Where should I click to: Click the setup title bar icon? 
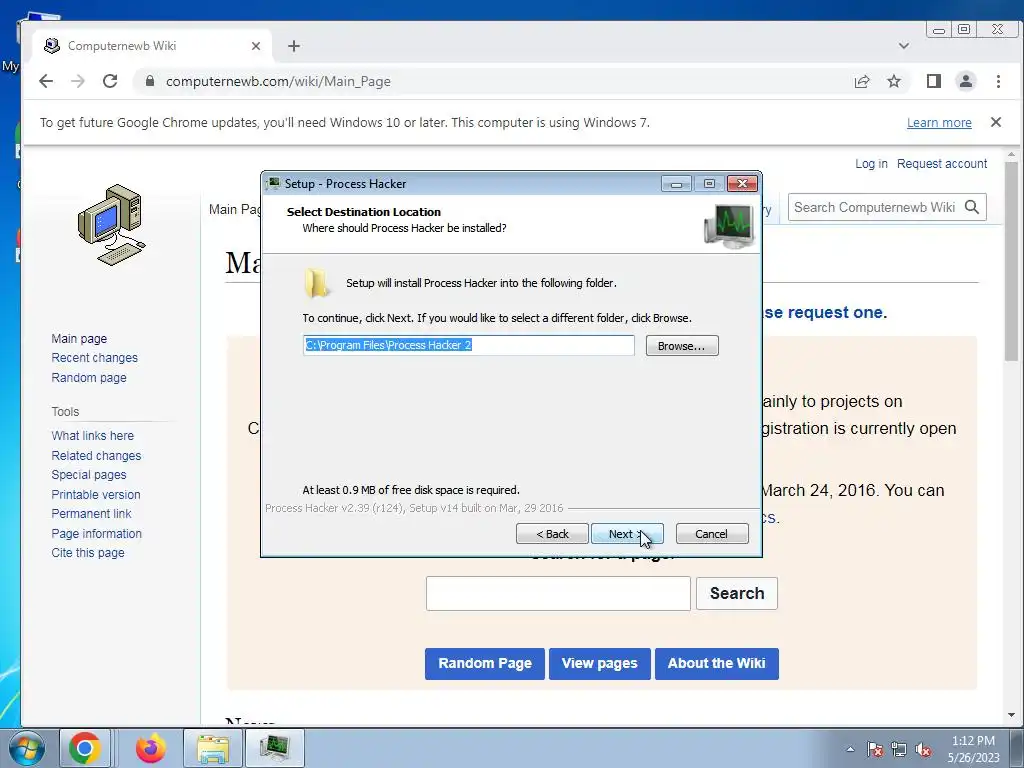(274, 184)
